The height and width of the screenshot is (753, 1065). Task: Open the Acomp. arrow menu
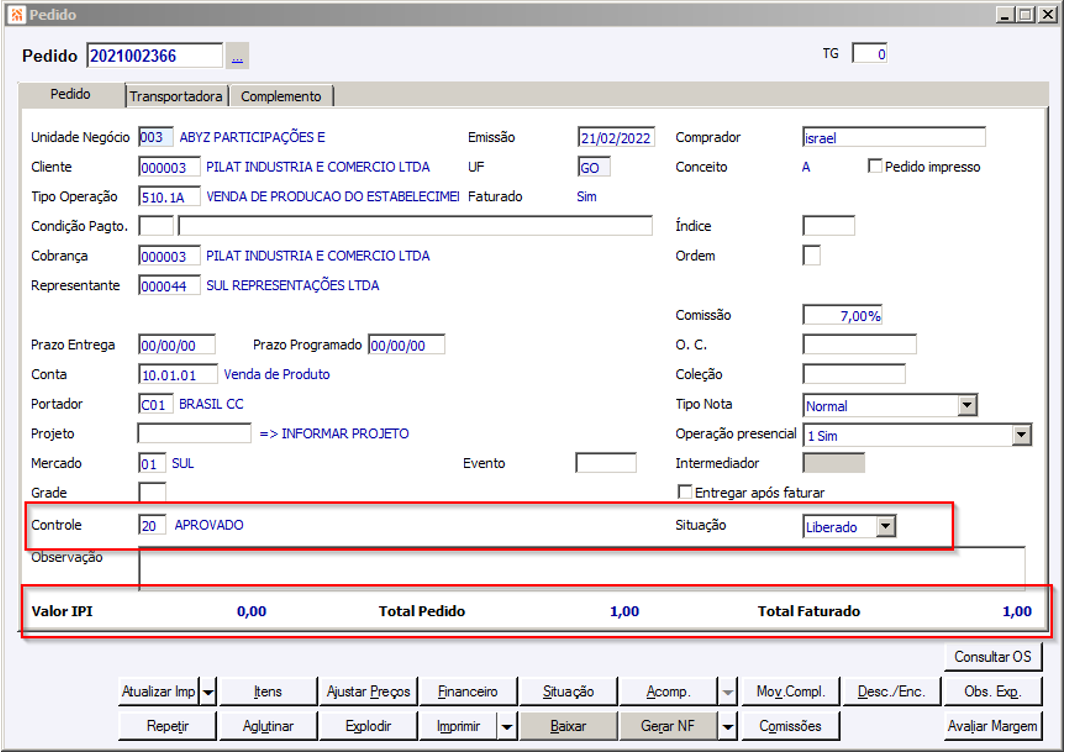727,693
